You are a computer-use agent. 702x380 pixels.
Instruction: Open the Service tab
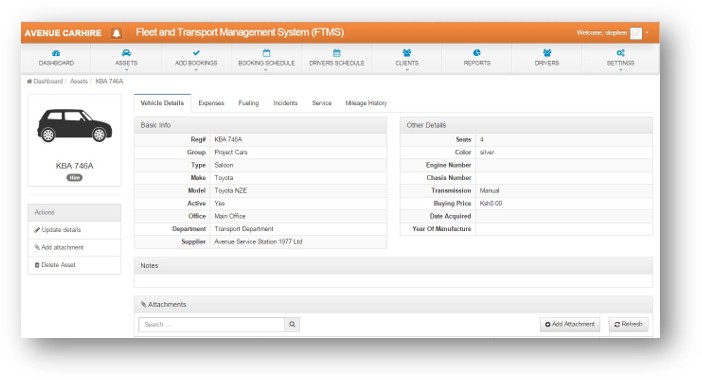click(x=322, y=103)
